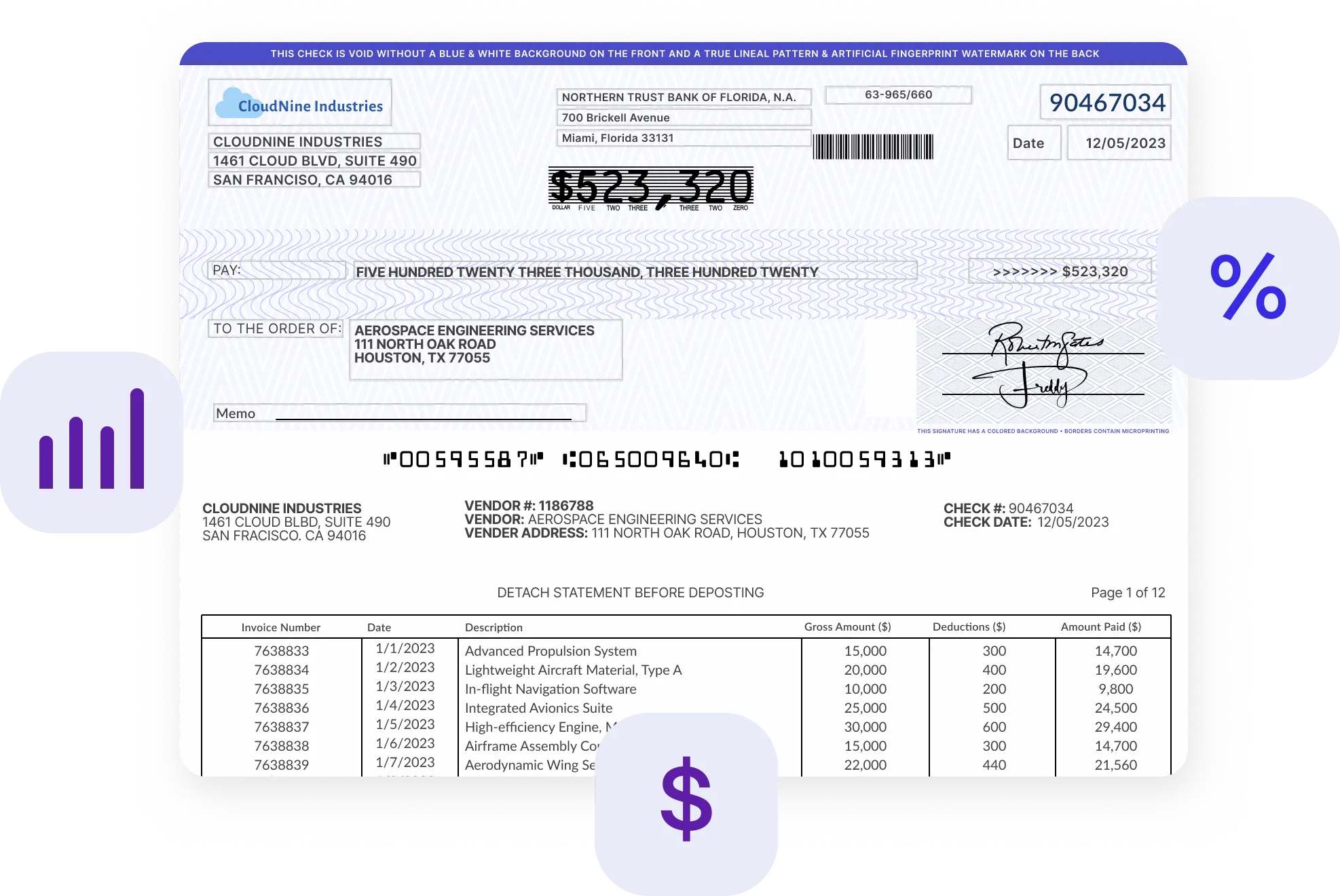
Task: Click the Invoice Number column header
Action: click(280, 627)
